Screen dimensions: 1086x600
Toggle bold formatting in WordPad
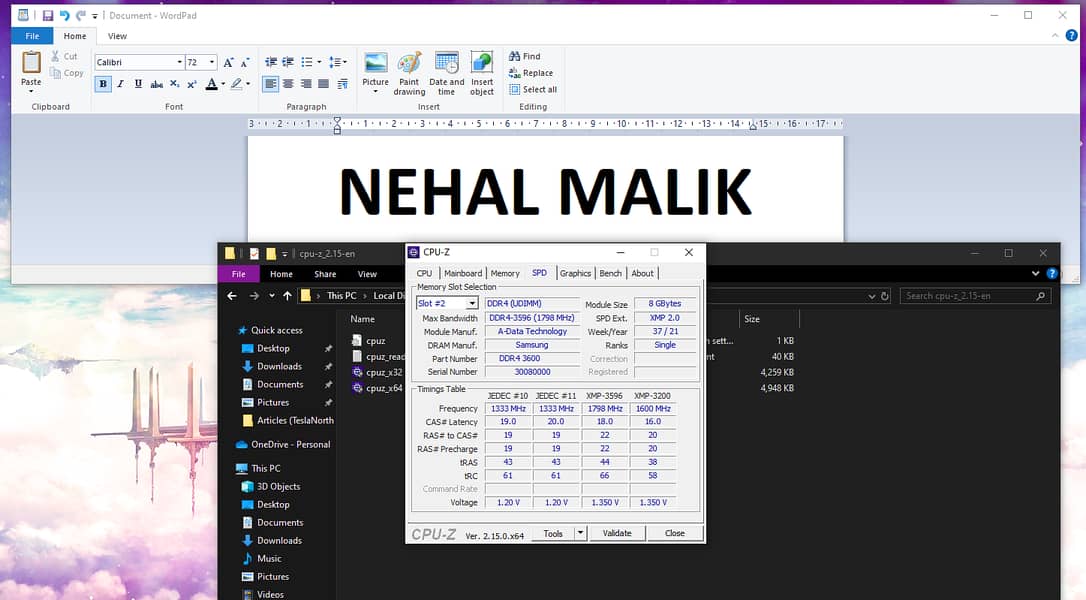pyautogui.click(x=103, y=84)
